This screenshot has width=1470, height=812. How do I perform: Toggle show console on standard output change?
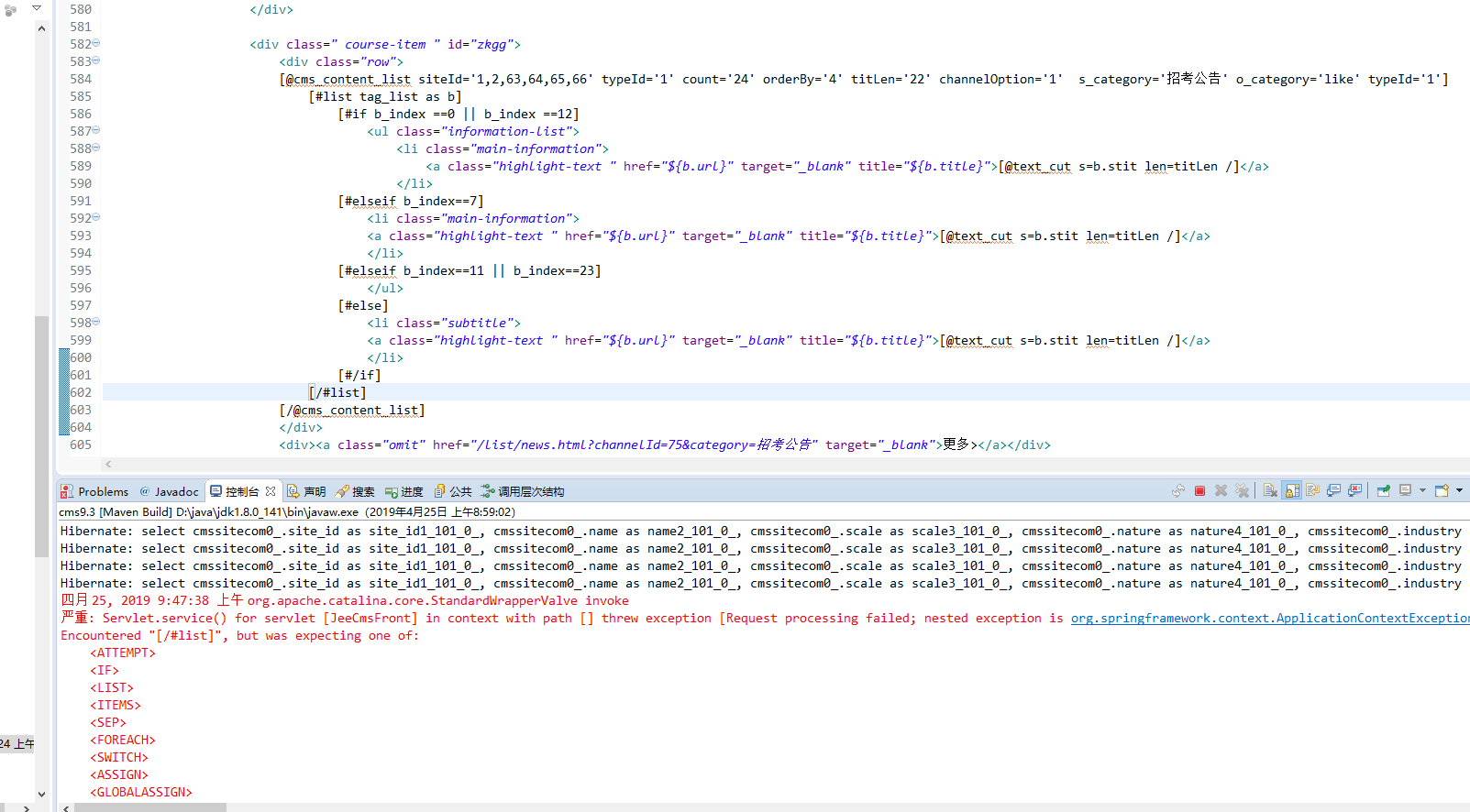tap(1334, 491)
